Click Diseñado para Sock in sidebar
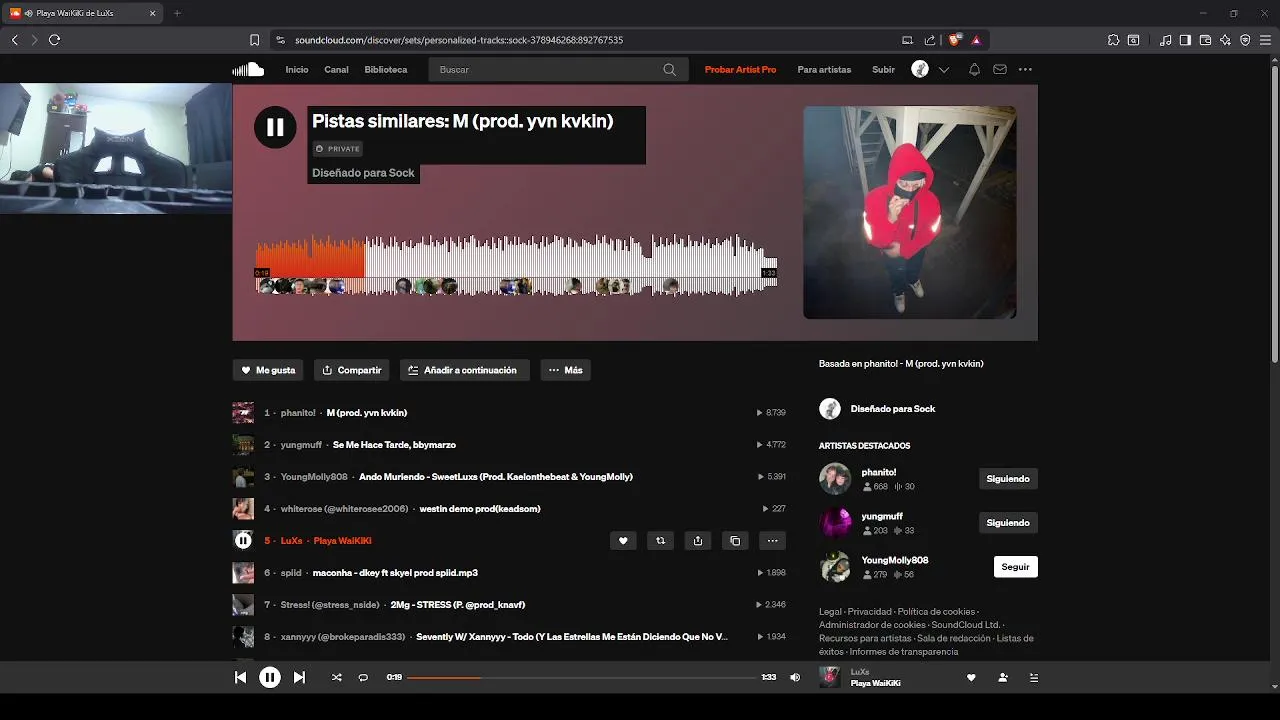The height and width of the screenshot is (720, 1280). pos(892,409)
